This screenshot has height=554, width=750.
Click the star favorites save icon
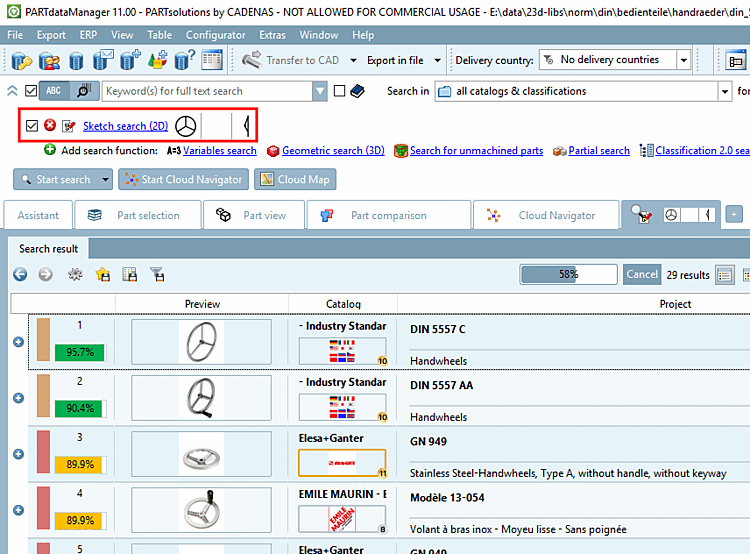click(x=103, y=275)
